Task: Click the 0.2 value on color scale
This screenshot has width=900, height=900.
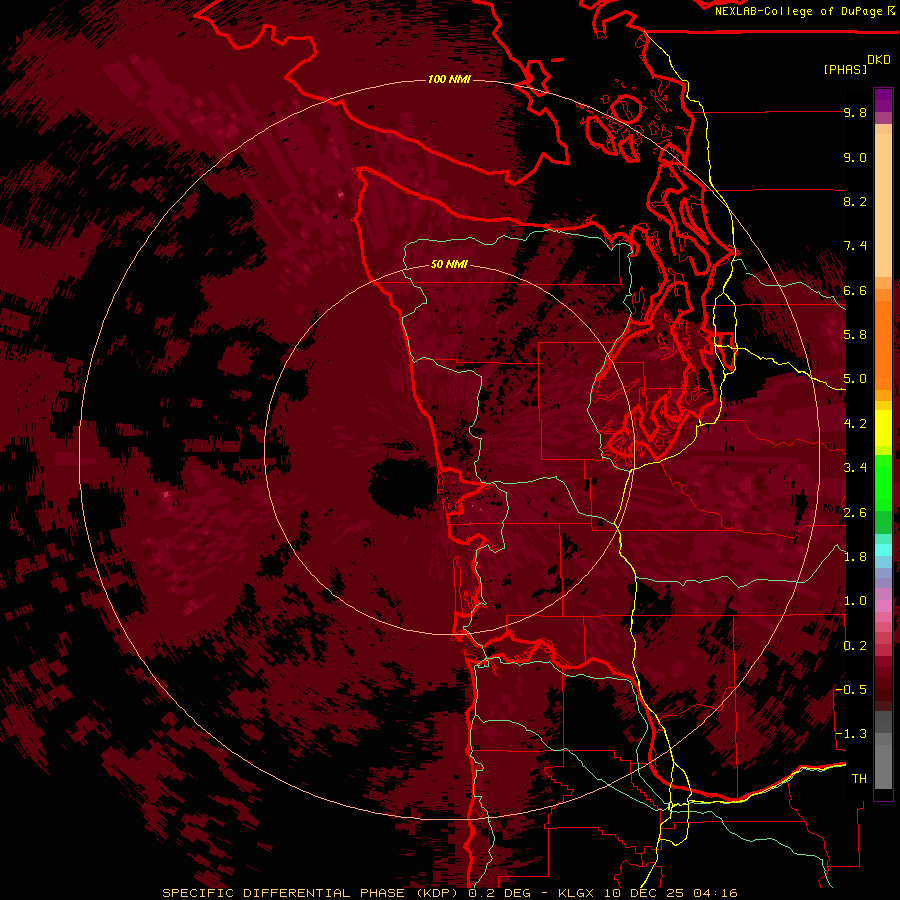Action: click(855, 646)
